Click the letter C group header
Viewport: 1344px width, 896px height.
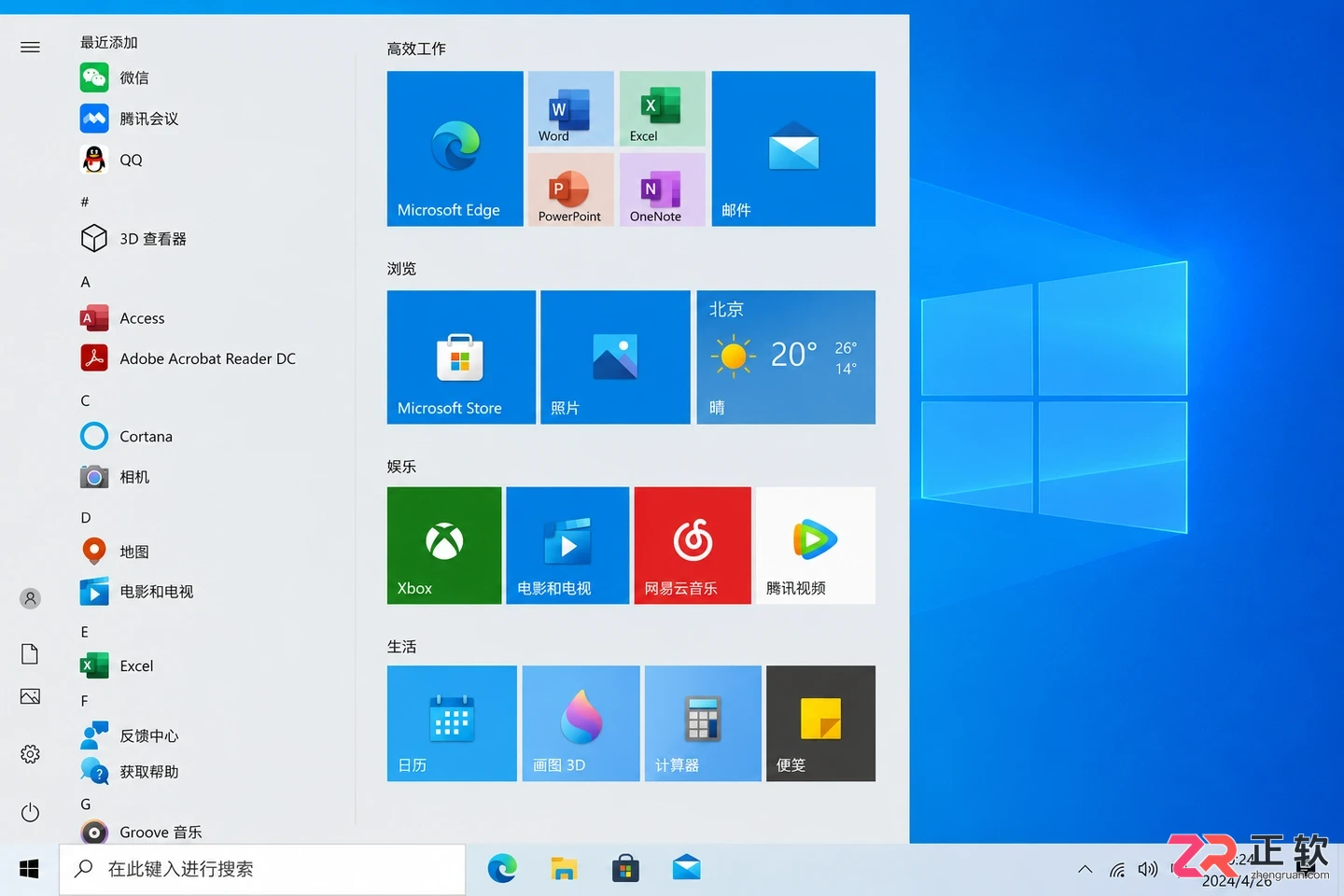85,400
